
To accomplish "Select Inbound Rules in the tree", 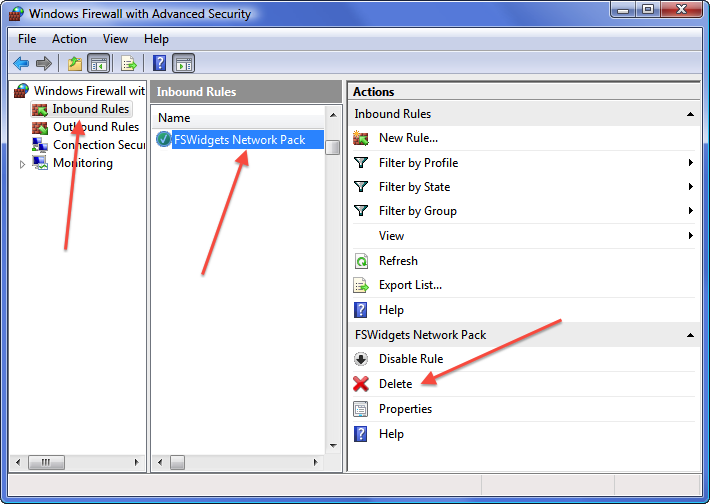I will (91, 109).
